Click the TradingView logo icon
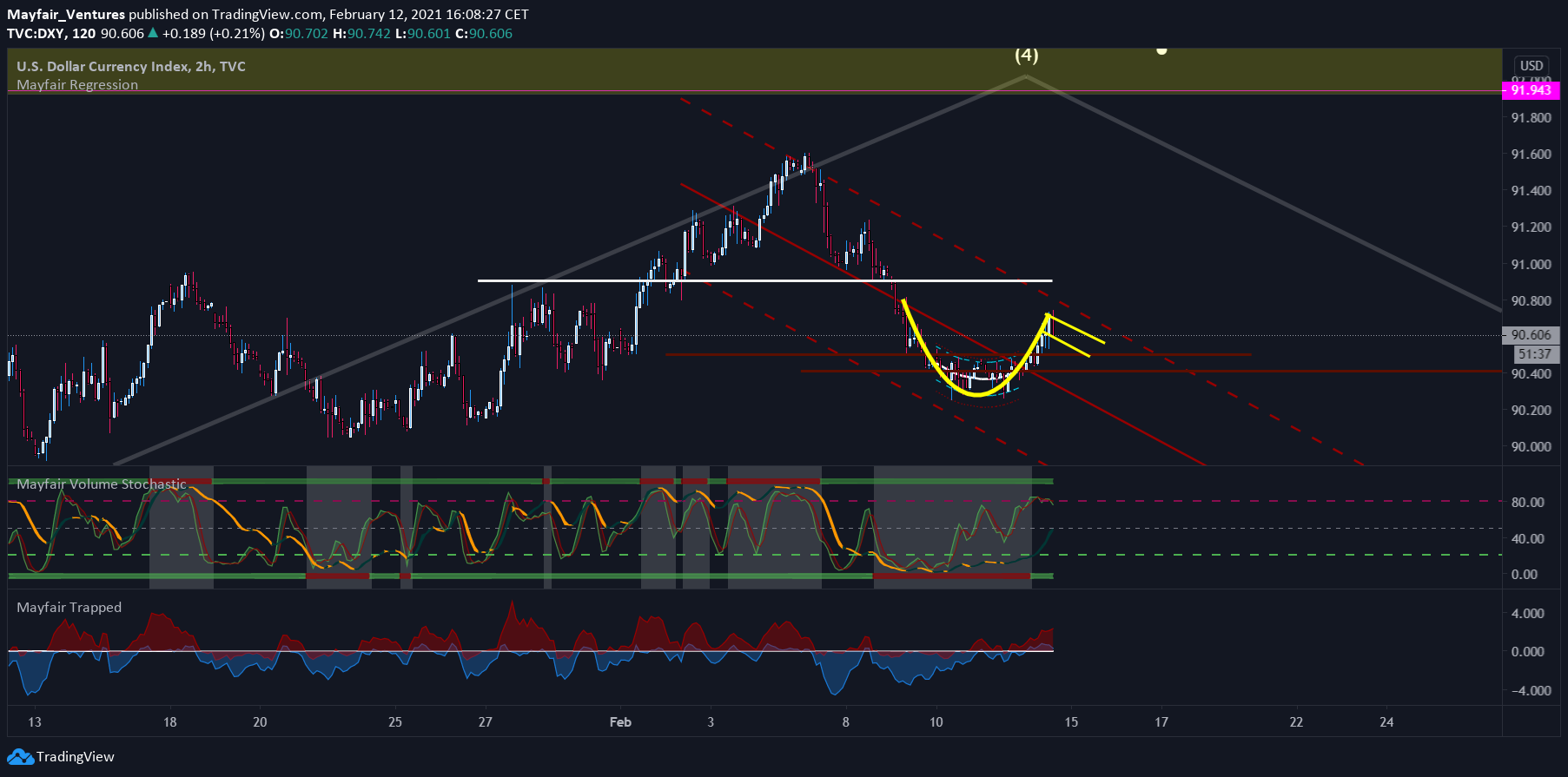The image size is (1568, 777). pos(21,757)
